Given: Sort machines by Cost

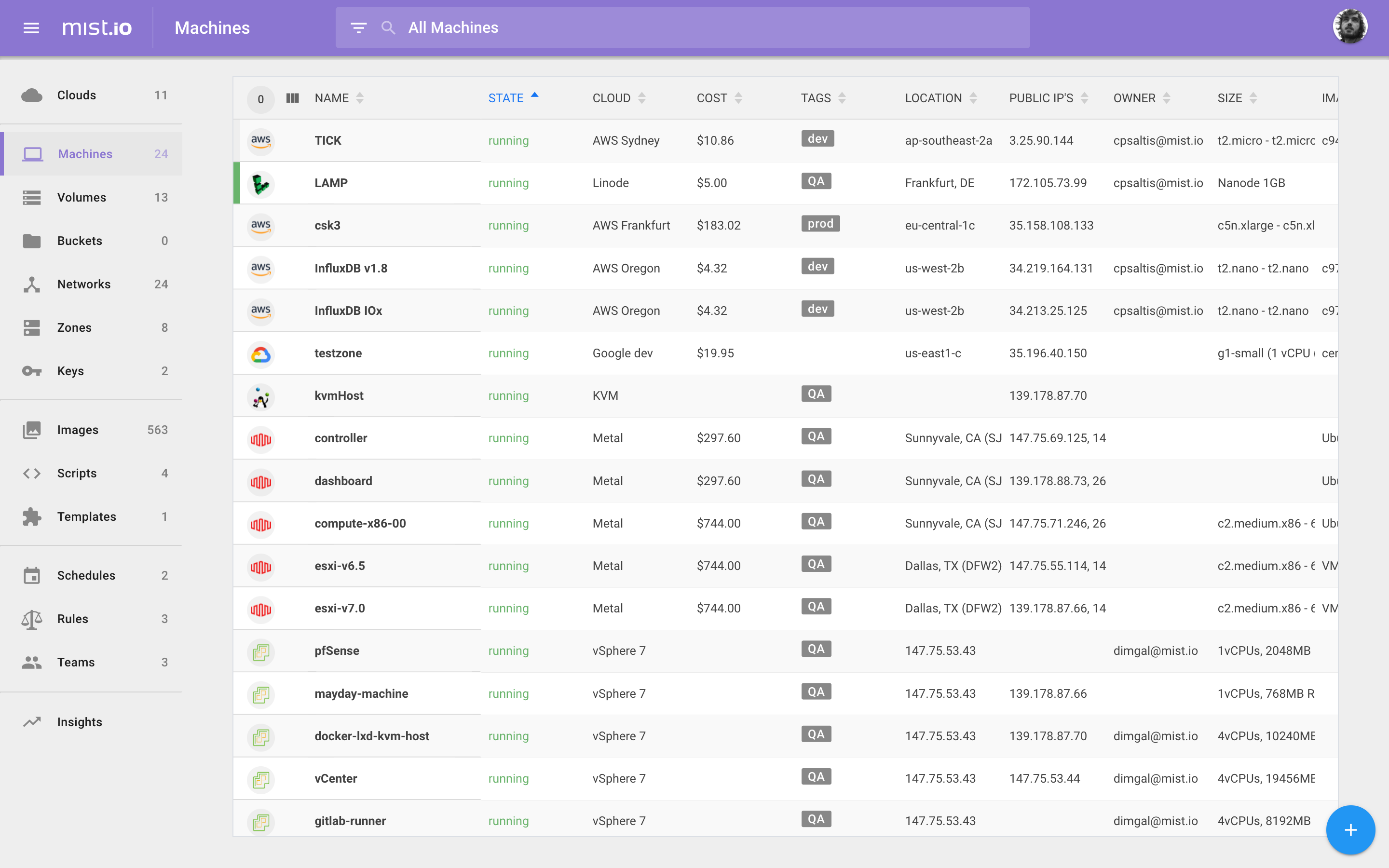Looking at the screenshot, I should pyautogui.click(x=719, y=98).
